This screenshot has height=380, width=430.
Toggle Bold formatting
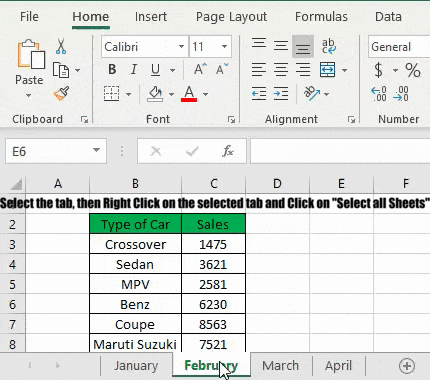click(112, 70)
